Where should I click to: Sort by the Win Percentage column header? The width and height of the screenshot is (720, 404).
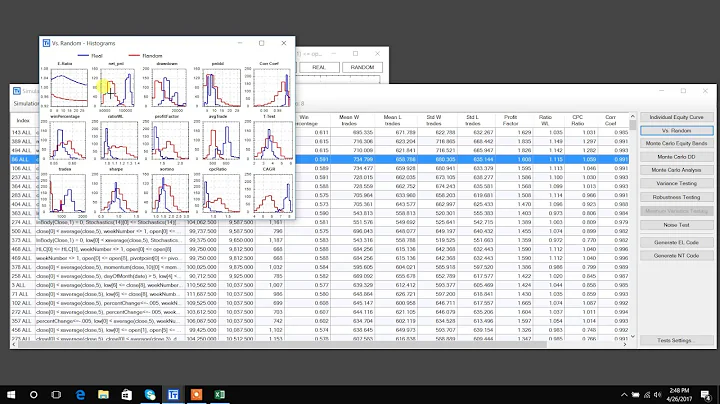click(306, 120)
